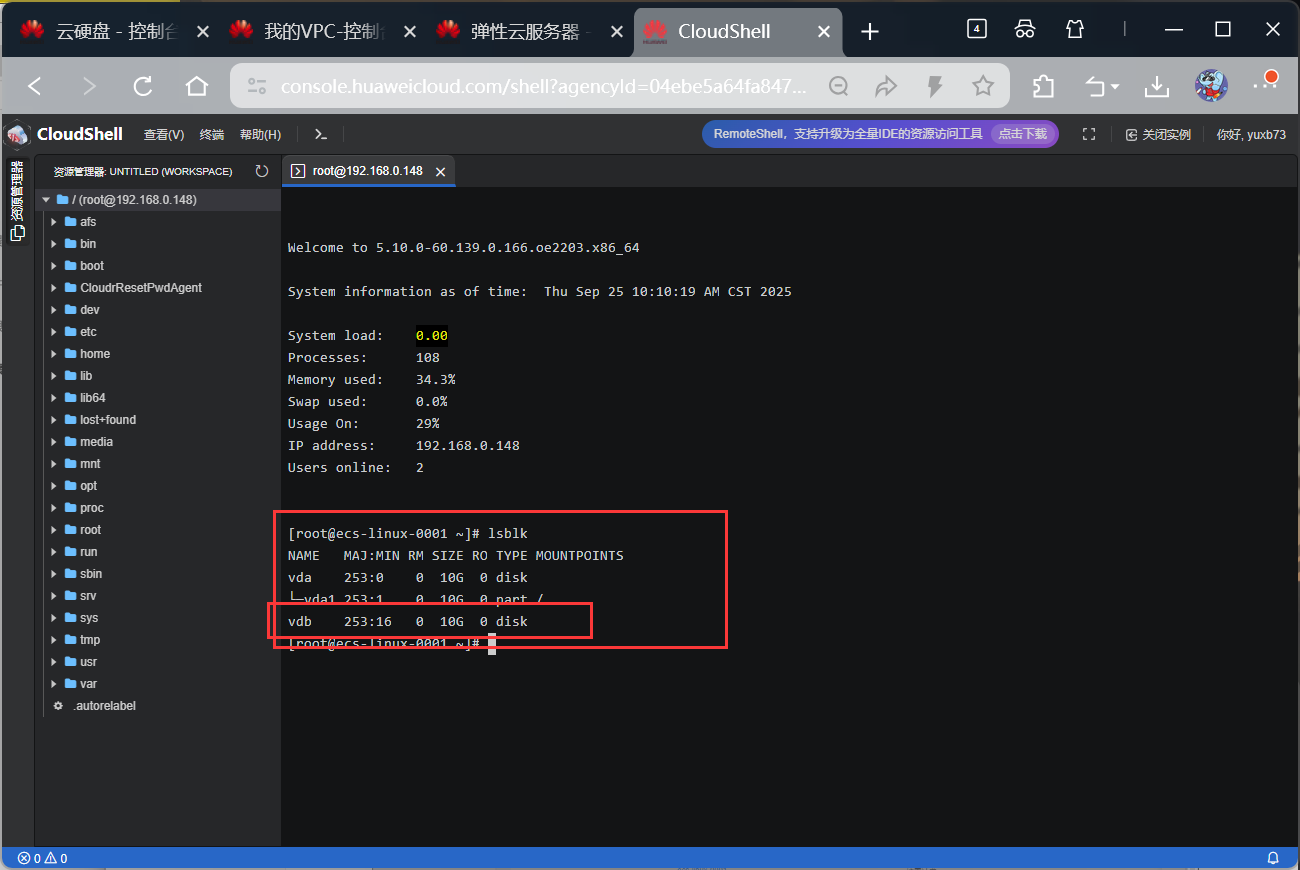1300x870 pixels.
Task: Refresh the resource explorer tree
Action: [262, 171]
